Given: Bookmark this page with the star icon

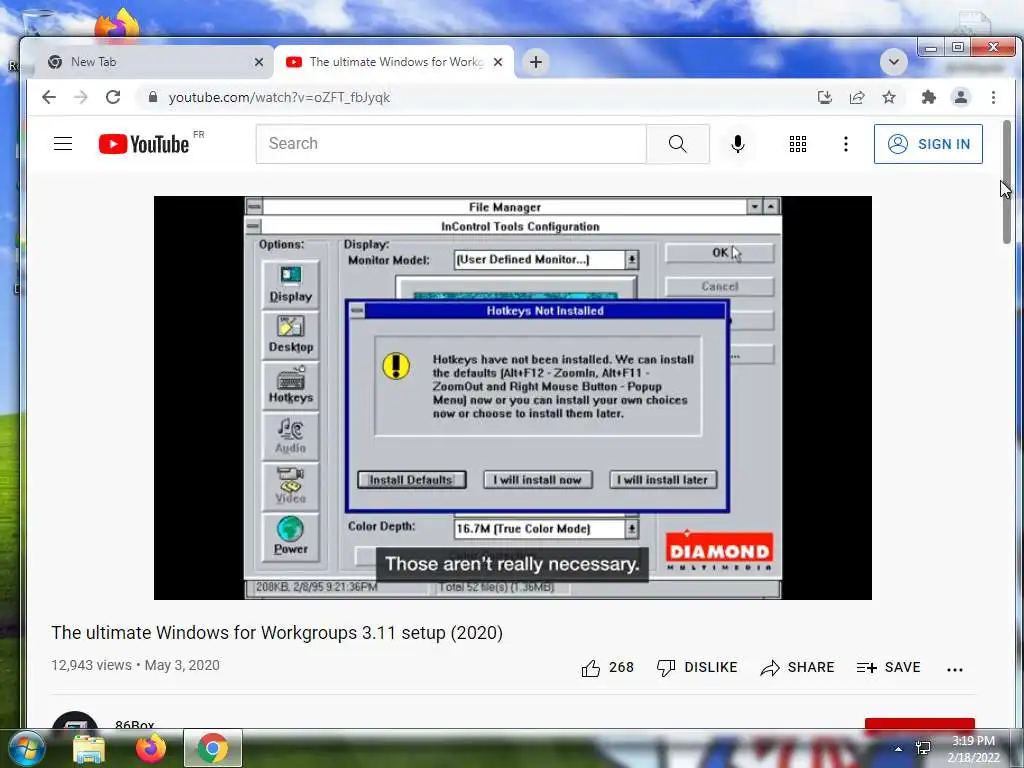Looking at the screenshot, I should (889, 97).
